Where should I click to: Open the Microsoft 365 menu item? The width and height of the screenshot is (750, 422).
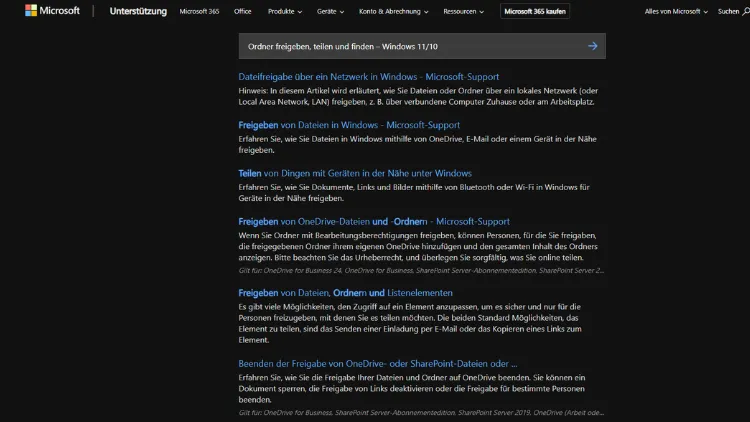click(x=199, y=11)
